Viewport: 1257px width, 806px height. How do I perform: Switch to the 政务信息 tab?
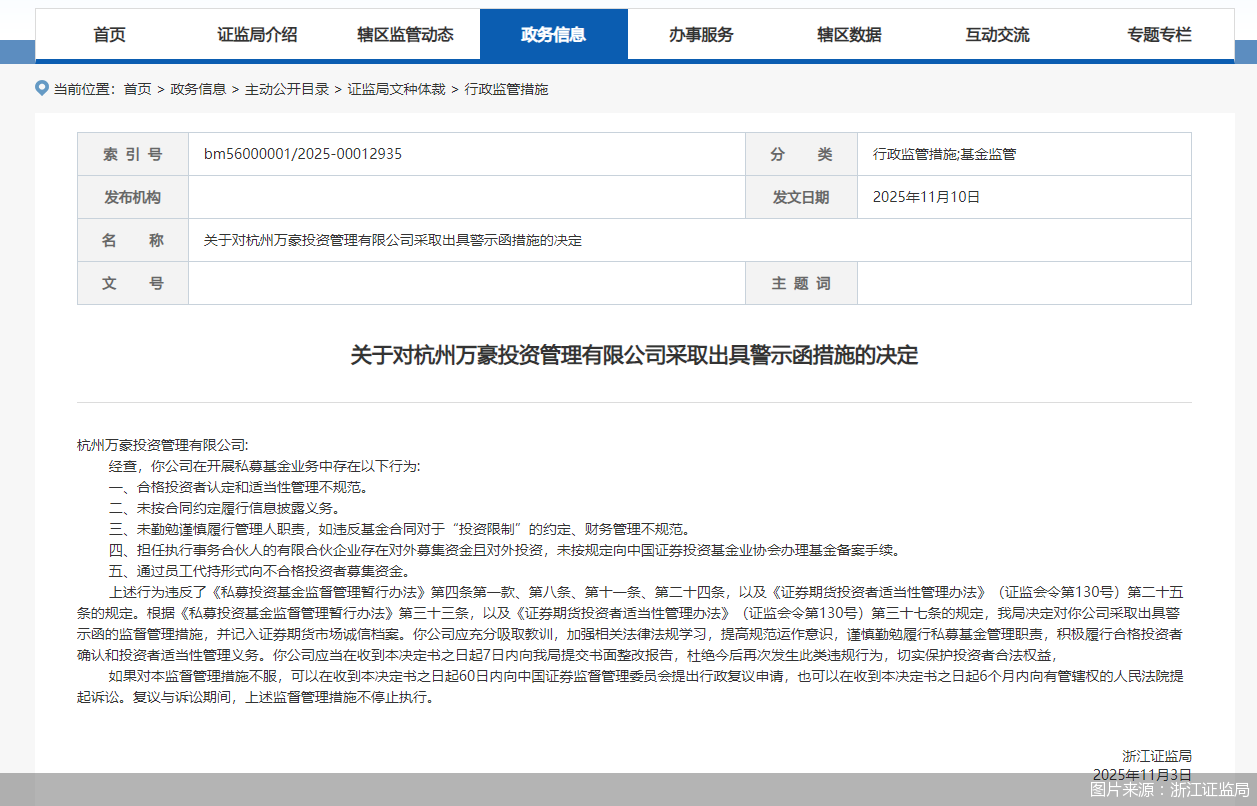(x=554, y=34)
